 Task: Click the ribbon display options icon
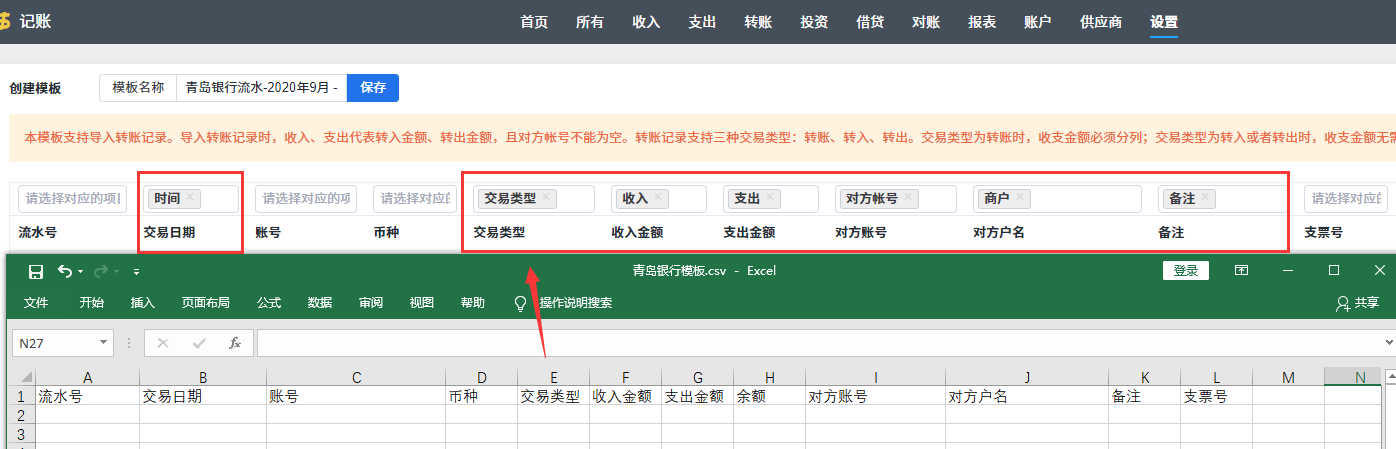pyautogui.click(x=1241, y=271)
